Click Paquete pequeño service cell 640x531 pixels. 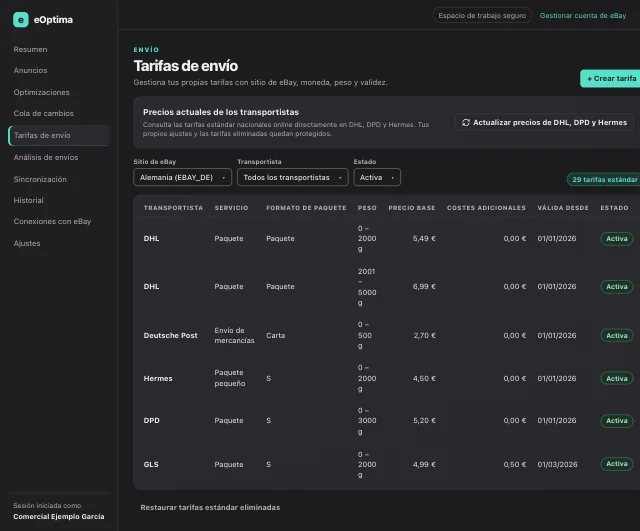click(230, 378)
